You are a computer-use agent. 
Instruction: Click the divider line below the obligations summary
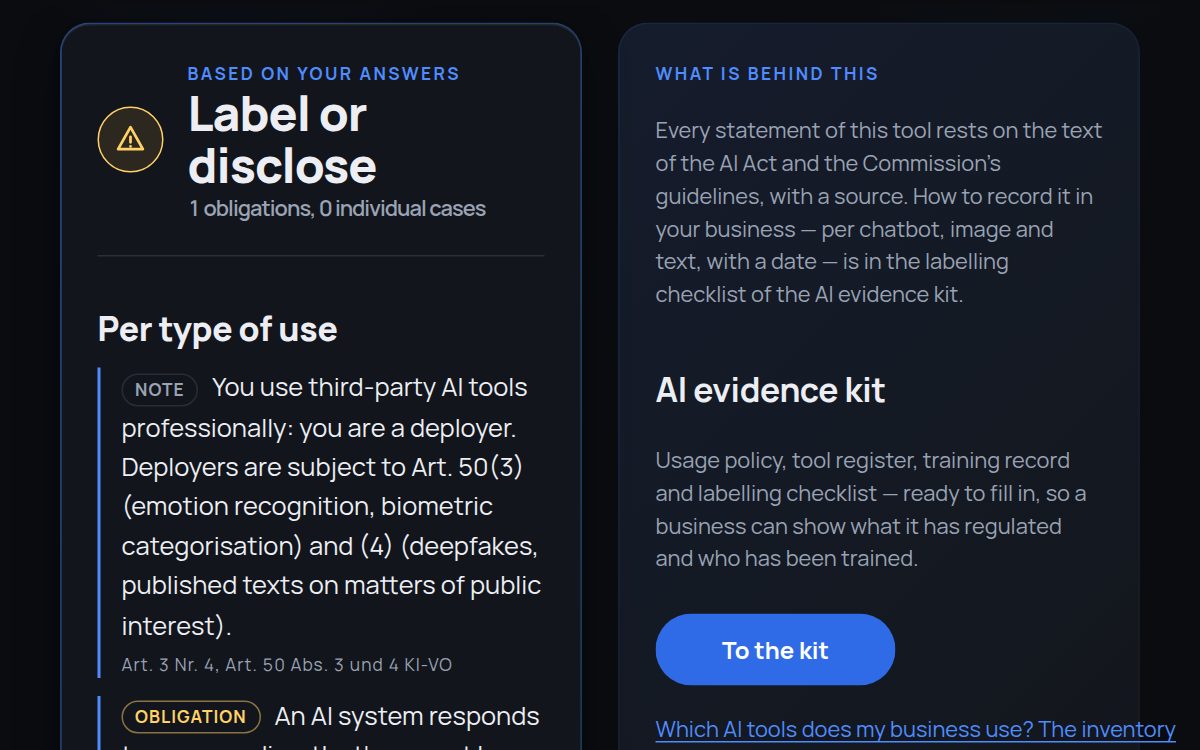pos(321,256)
